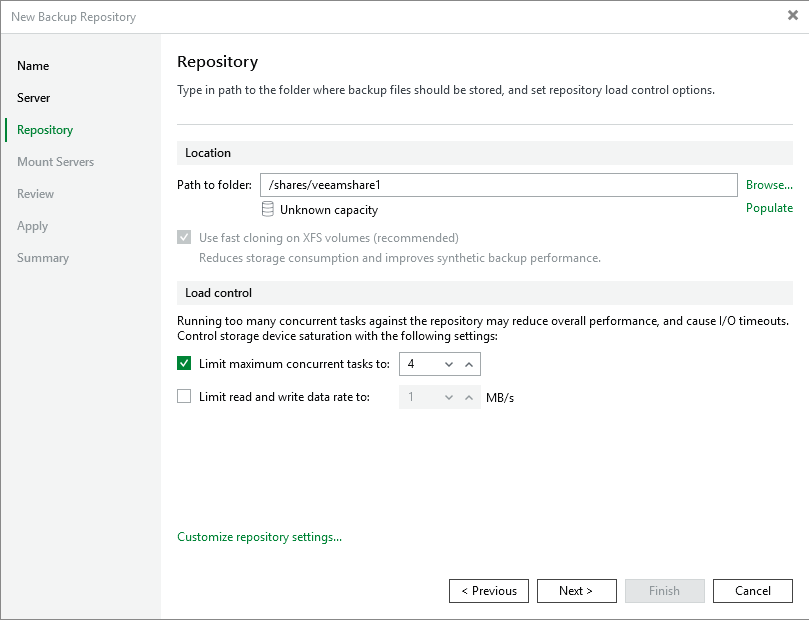Enable limit read and write data rate

184,396
